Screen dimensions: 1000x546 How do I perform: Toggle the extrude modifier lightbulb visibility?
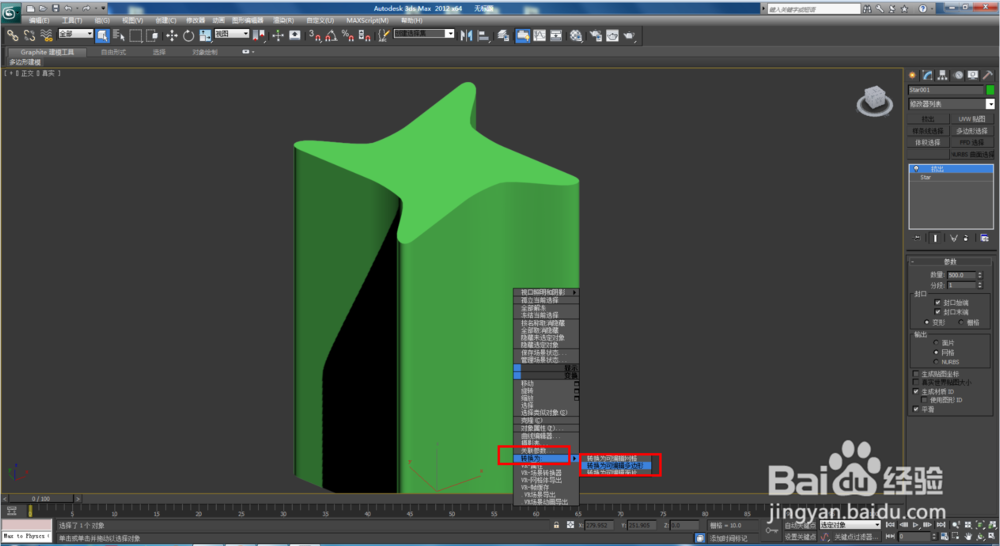click(x=916, y=169)
